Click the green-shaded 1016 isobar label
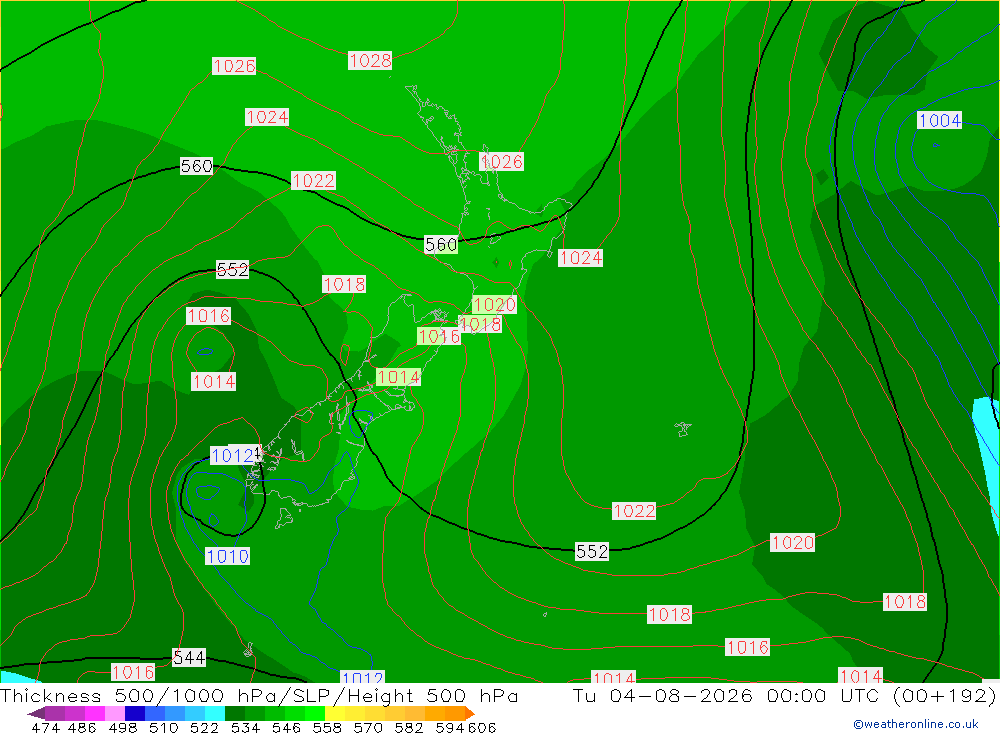This screenshot has height=733, width=1000. click(439, 336)
